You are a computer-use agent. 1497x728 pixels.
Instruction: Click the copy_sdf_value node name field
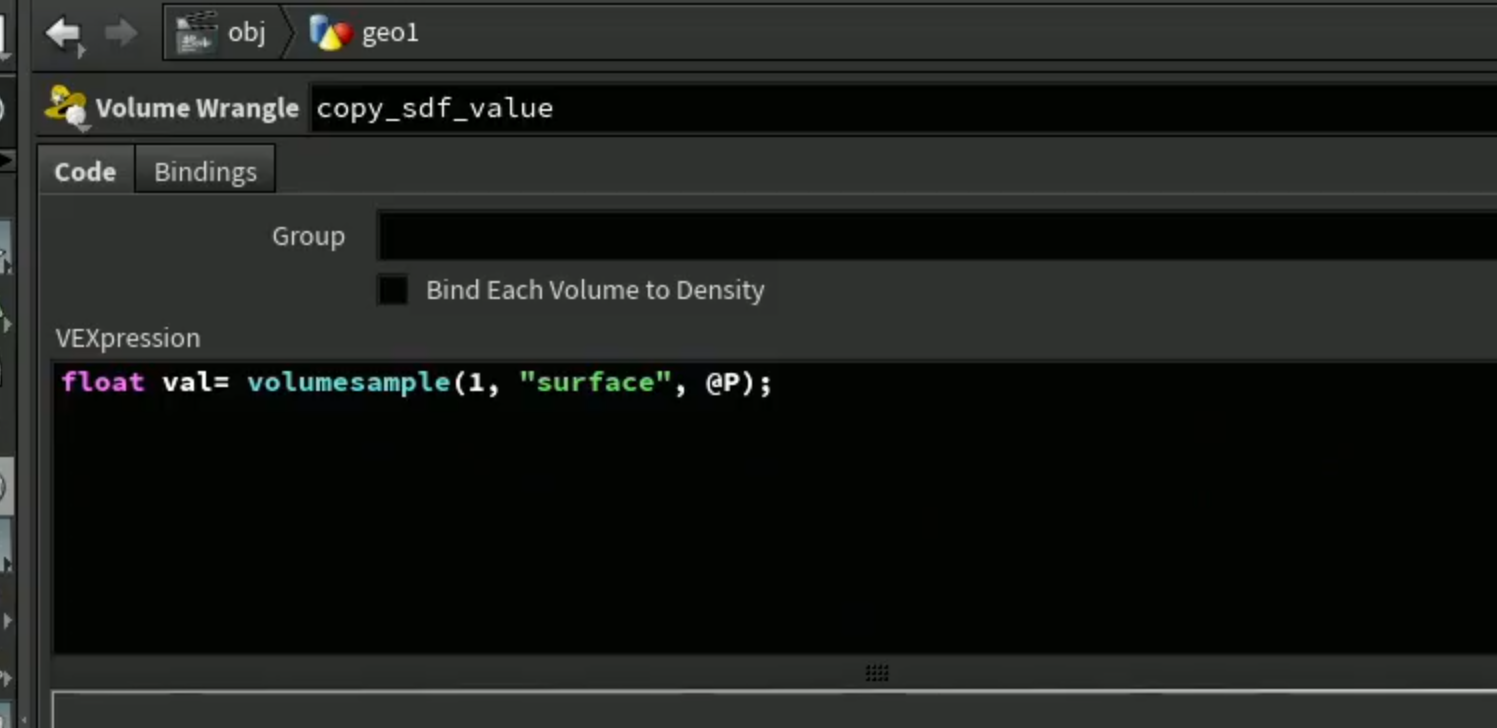point(904,108)
